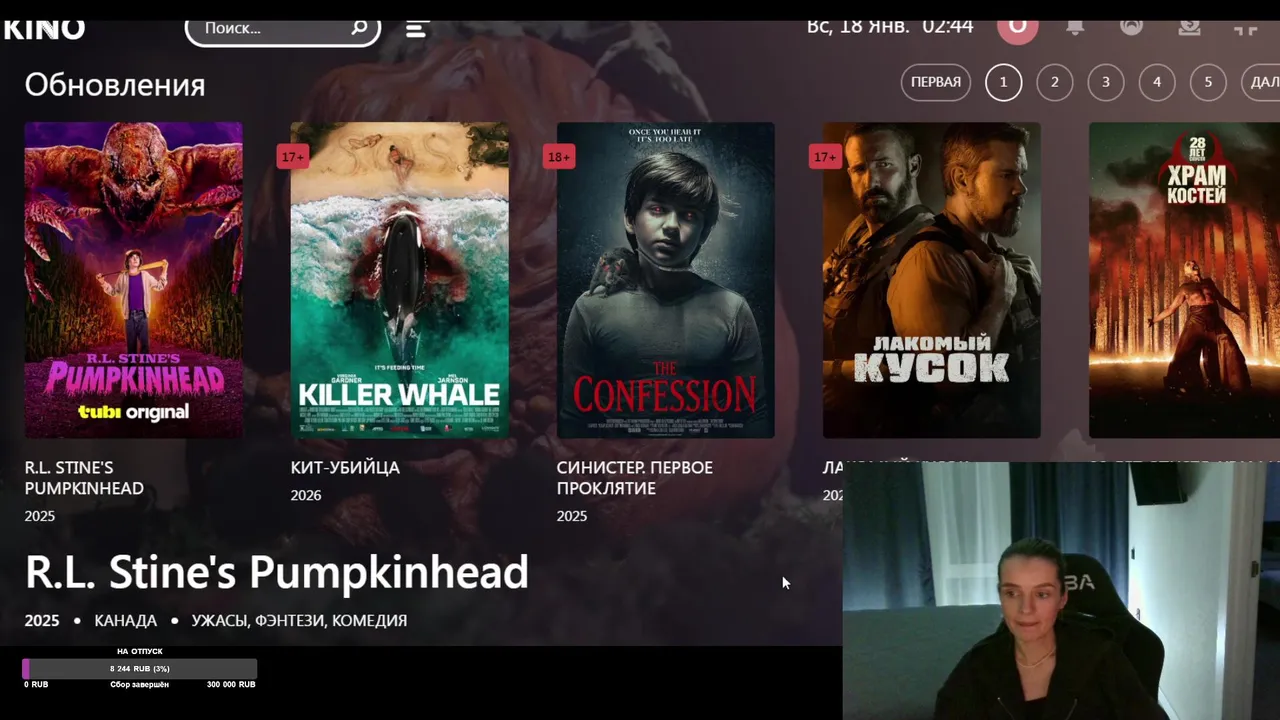Click the НА ОТПУСК donation label
1280x720 pixels.
(x=140, y=652)
